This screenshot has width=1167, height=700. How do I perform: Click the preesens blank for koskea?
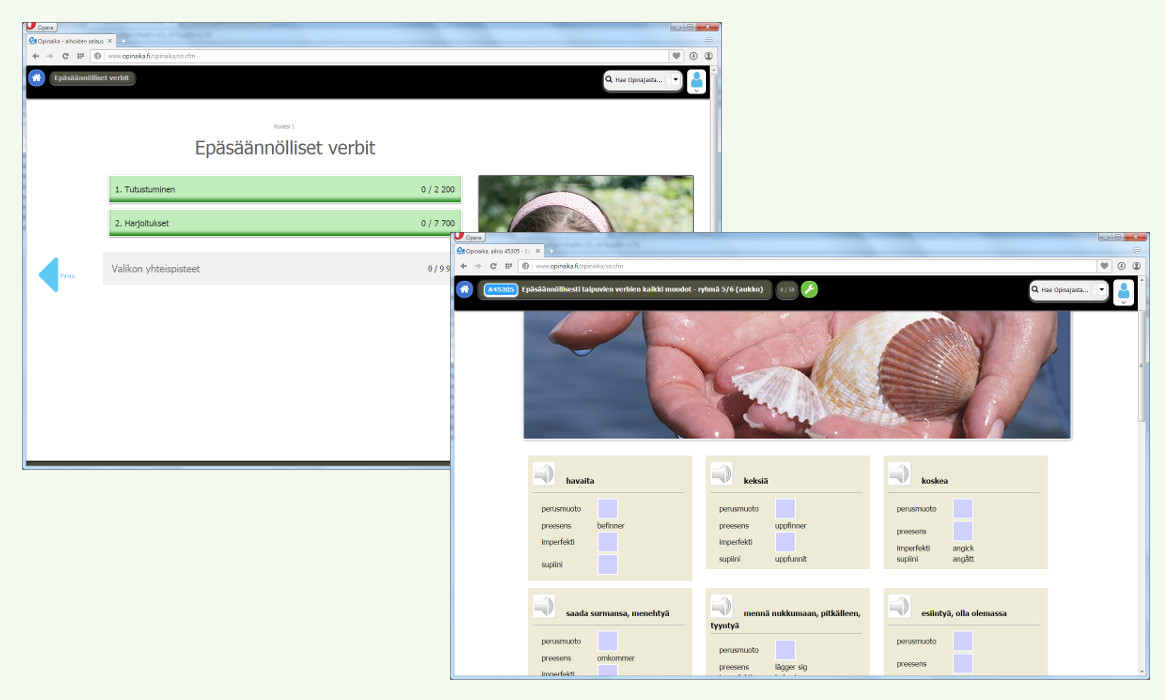[963, 531]
